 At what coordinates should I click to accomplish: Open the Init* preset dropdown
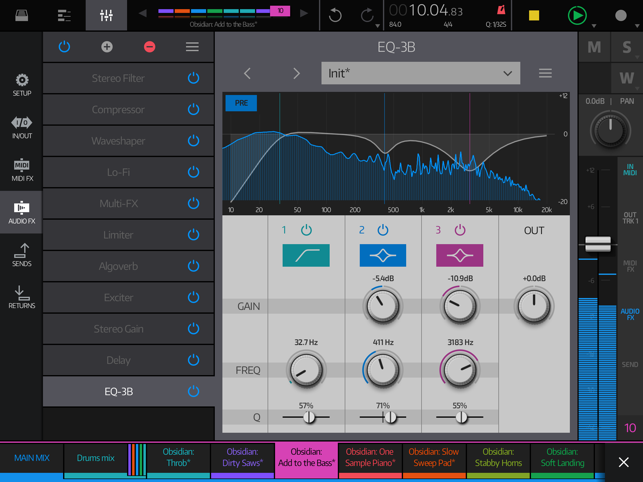tap(420, 73)
